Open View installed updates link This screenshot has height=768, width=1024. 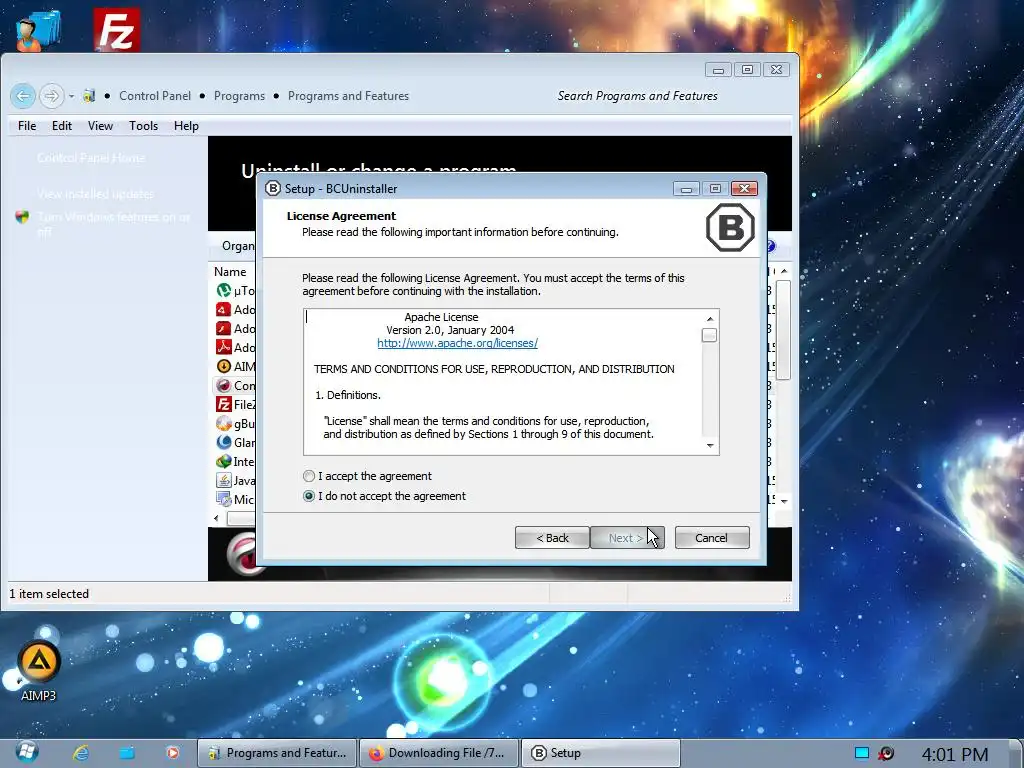click(x=95, y=194)
